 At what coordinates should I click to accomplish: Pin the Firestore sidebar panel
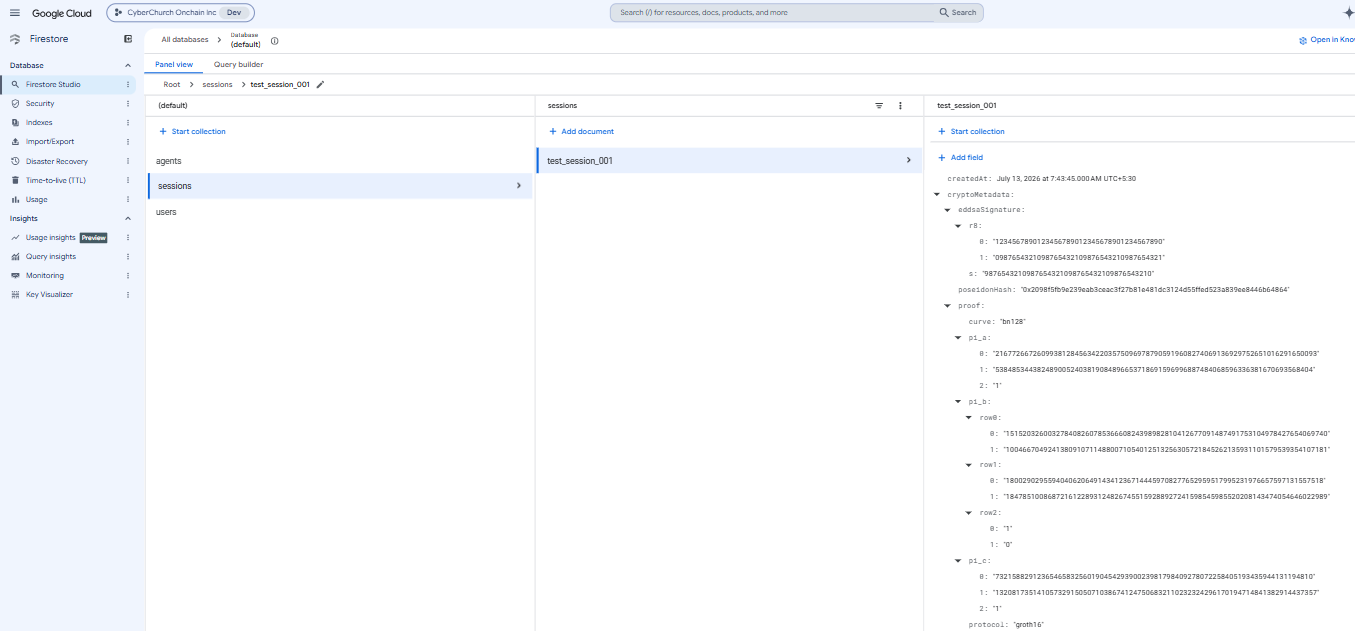(x=128, y=39)
